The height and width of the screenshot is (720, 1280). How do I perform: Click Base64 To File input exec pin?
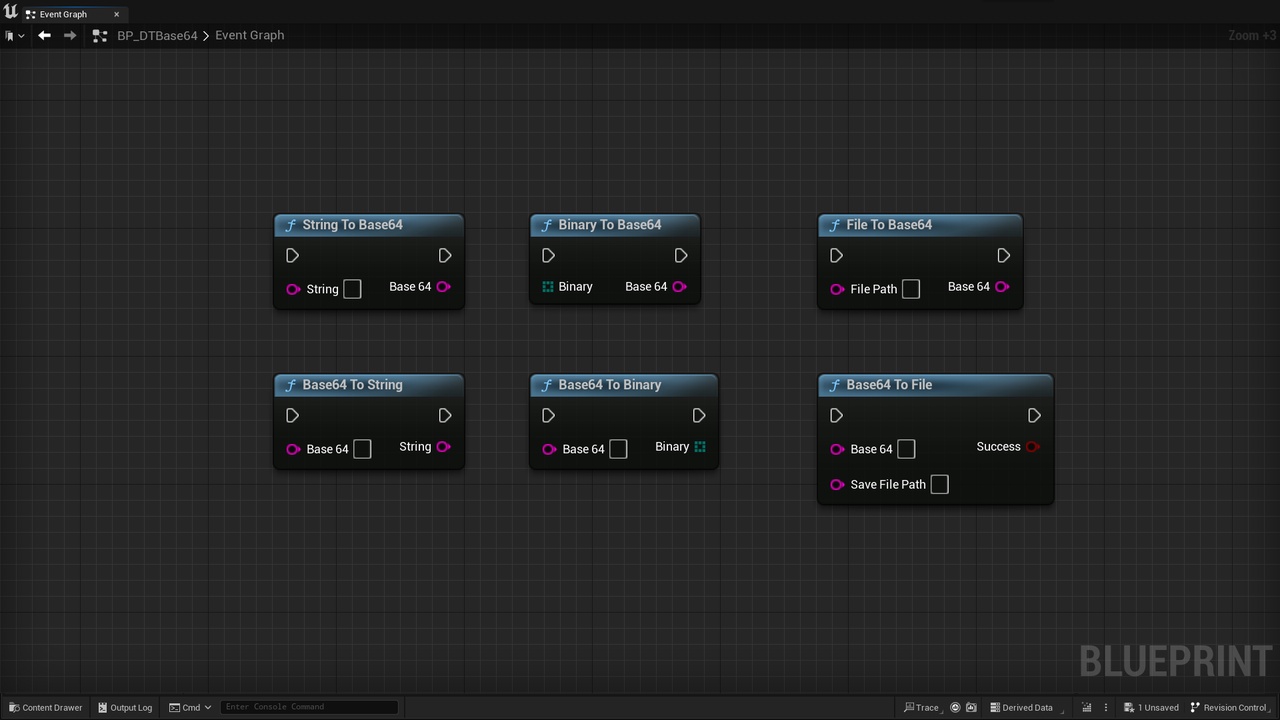click(836, 416)
